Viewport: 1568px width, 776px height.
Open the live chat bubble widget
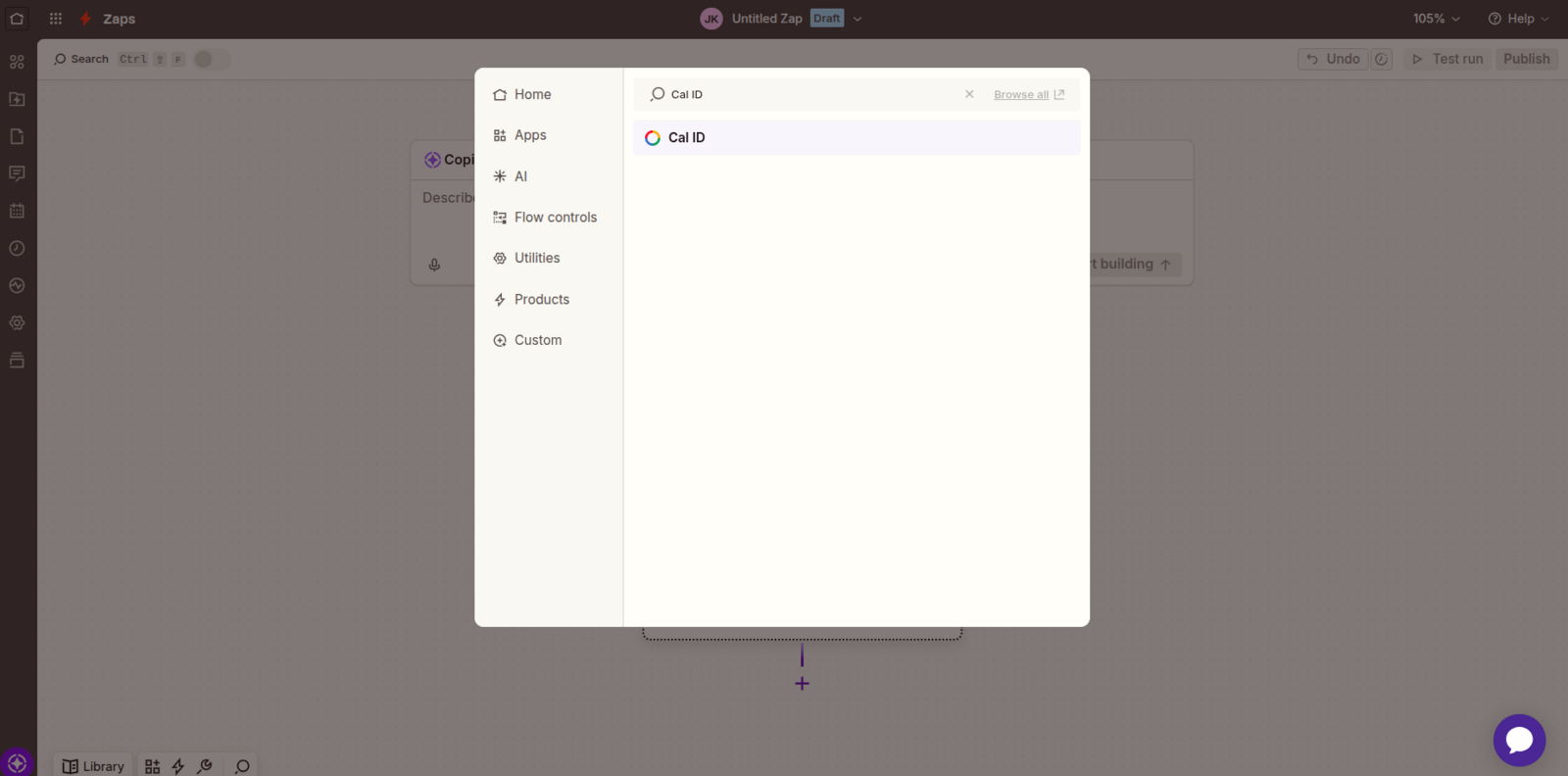[1519, 740]
